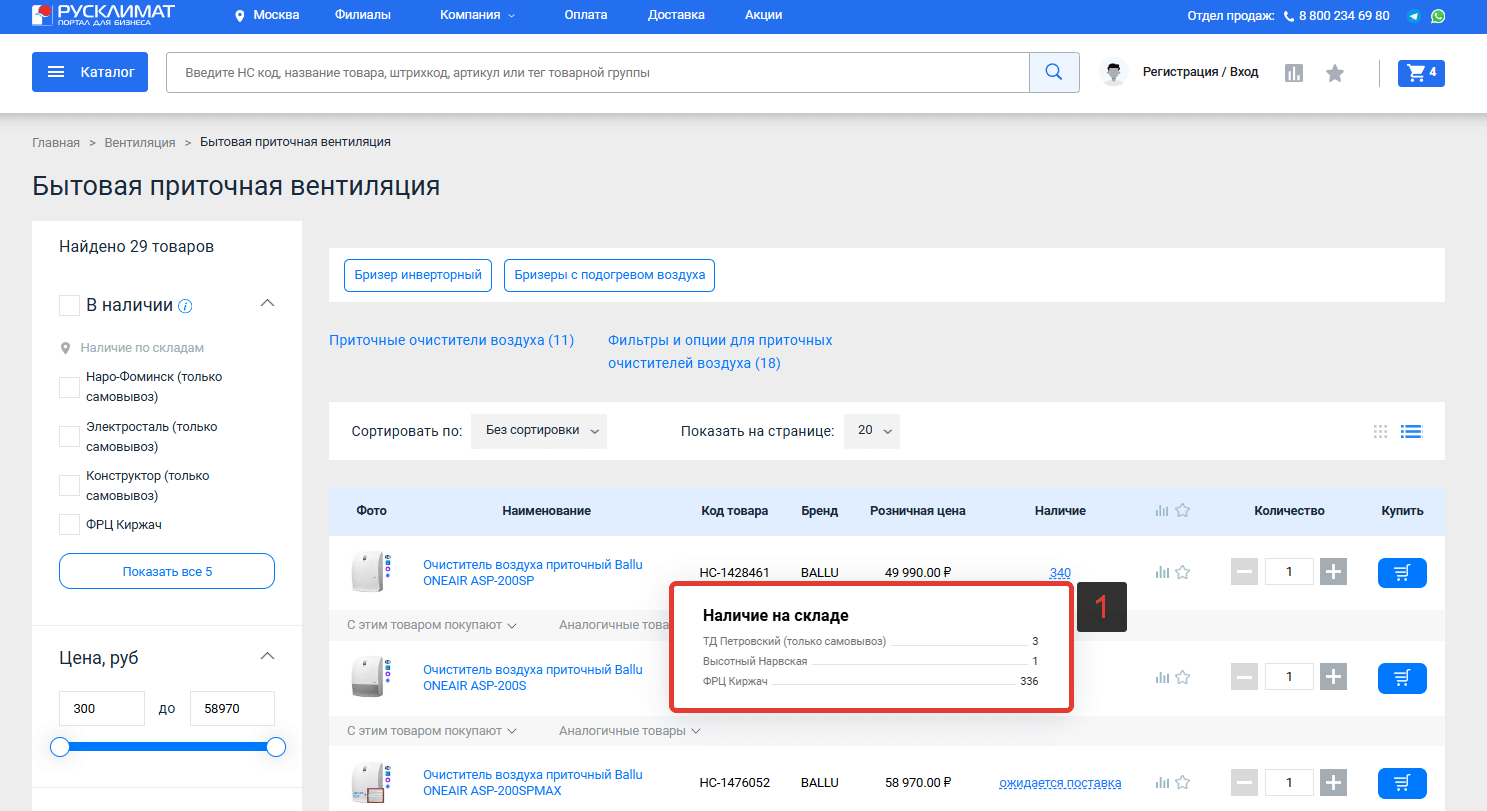The height and width of the screenshot is (811, 1487).
Task: Add ASP-200SP to cart
Action: tap(1402, 573)
